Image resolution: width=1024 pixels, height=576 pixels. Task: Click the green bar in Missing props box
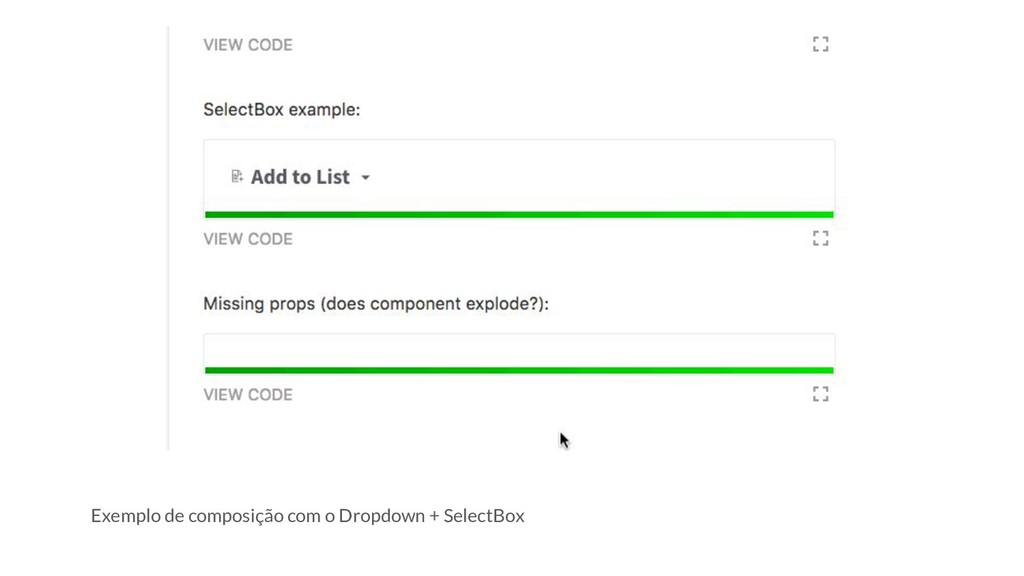click(x=519, y=370)
